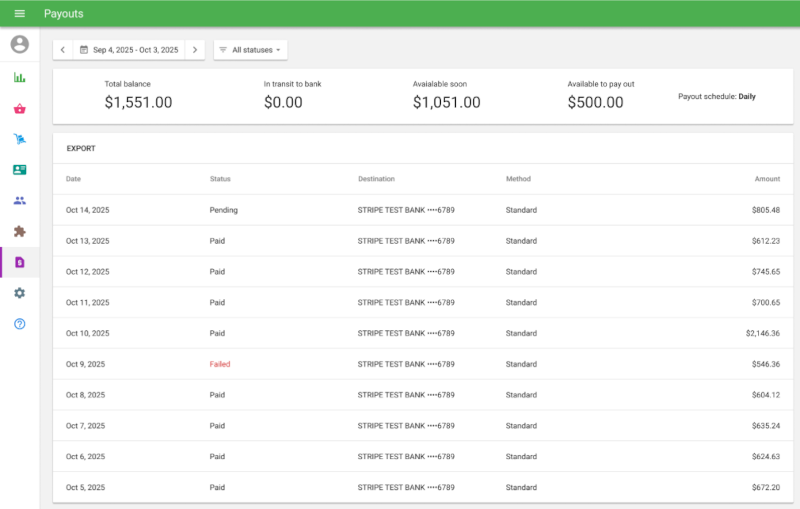Click the $1,051.00 available soon value
Screen dimensions: 800x509
coord(446,103)
